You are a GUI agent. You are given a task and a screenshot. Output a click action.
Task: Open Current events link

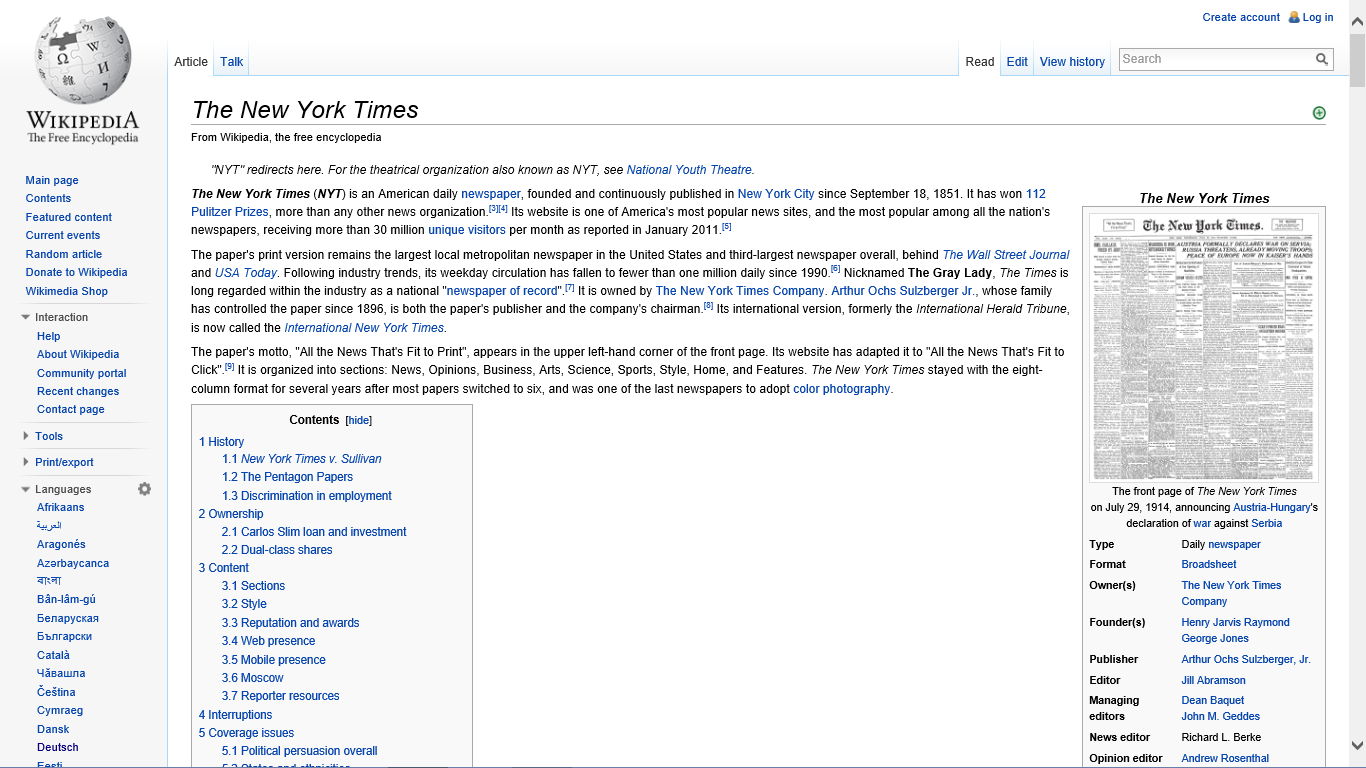63,235
